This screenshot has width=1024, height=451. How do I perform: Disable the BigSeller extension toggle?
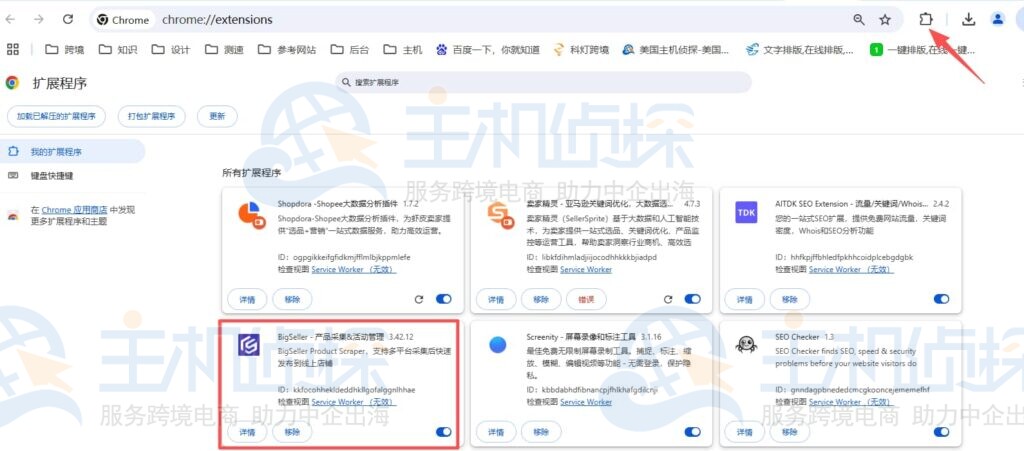[x=444, y=432]
